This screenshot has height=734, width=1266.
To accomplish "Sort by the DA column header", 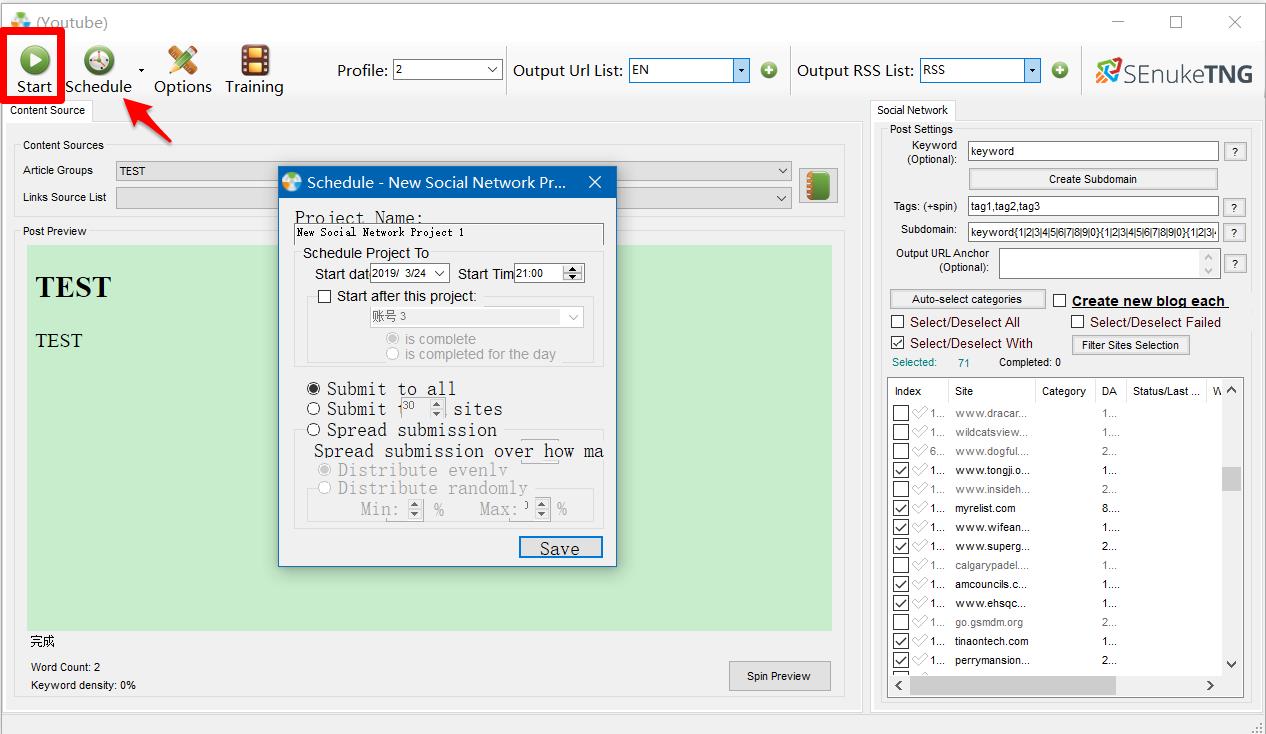I will pos(1110,391).
